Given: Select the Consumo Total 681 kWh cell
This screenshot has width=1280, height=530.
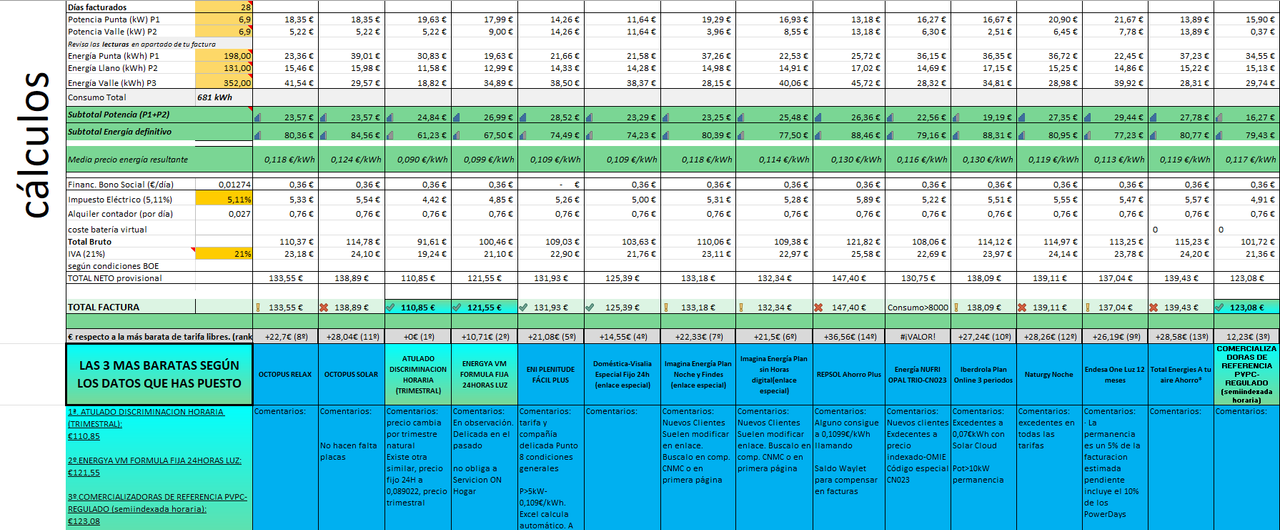Looking at the screenshot, I should (x=224, y=98).
